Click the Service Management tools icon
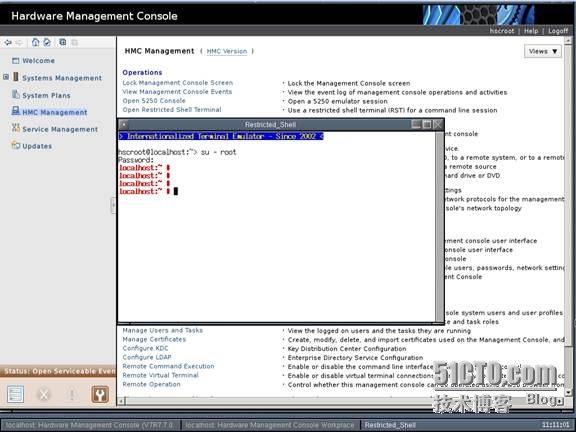576x432 pixels. pos(16,128)
